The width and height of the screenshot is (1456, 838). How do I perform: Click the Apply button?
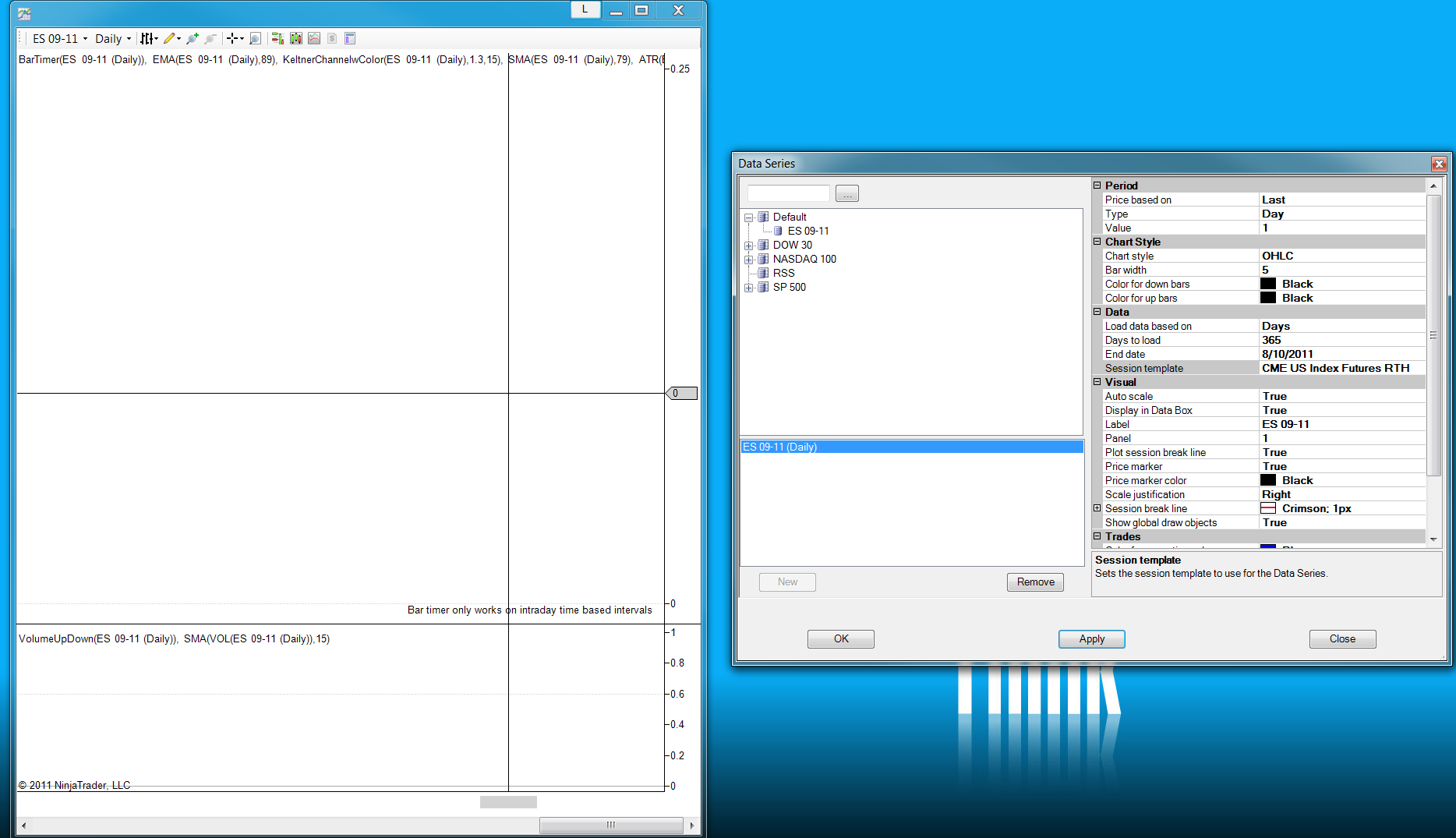click(1092, 638)
